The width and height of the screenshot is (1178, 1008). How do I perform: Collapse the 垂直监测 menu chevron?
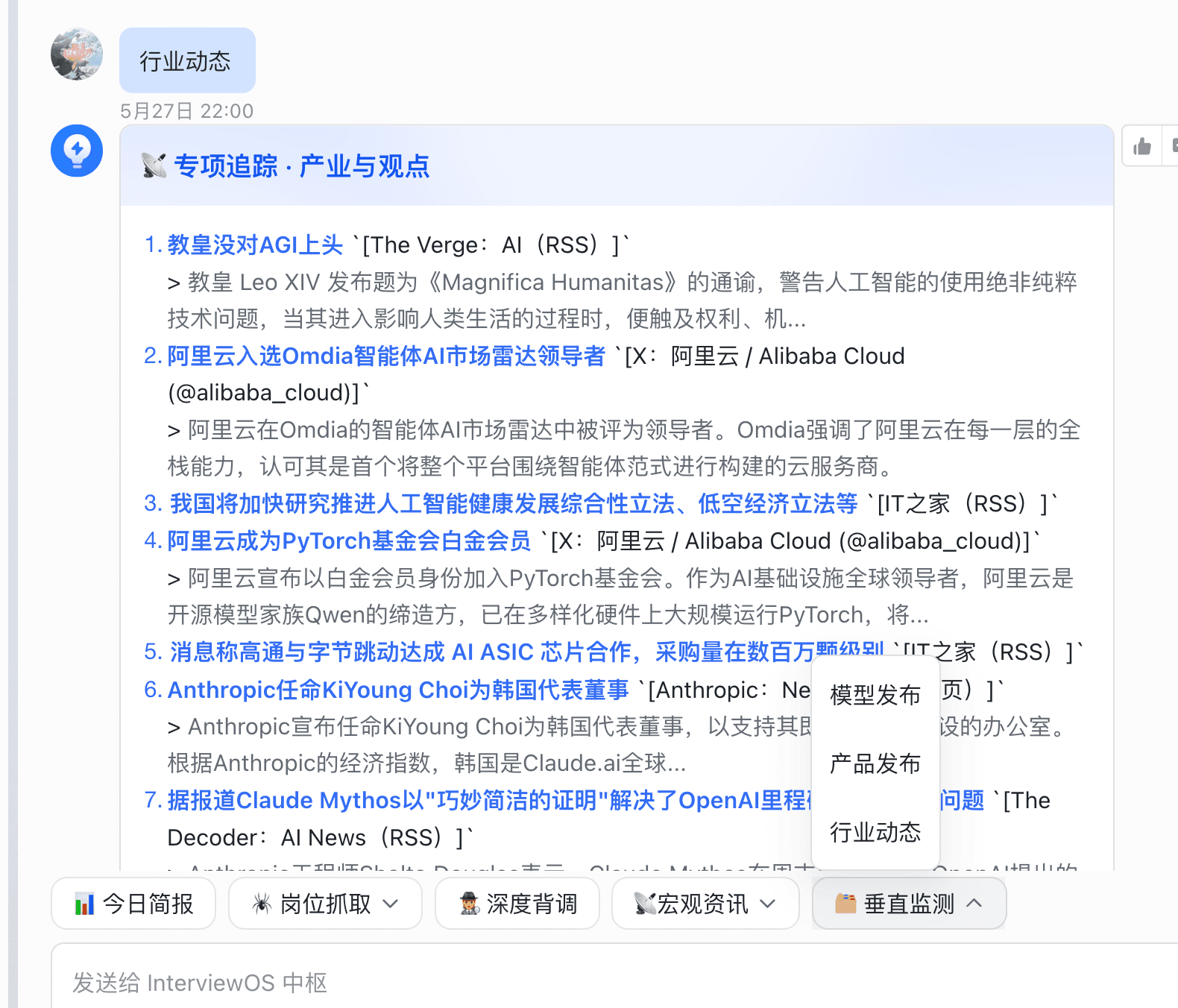974,904
